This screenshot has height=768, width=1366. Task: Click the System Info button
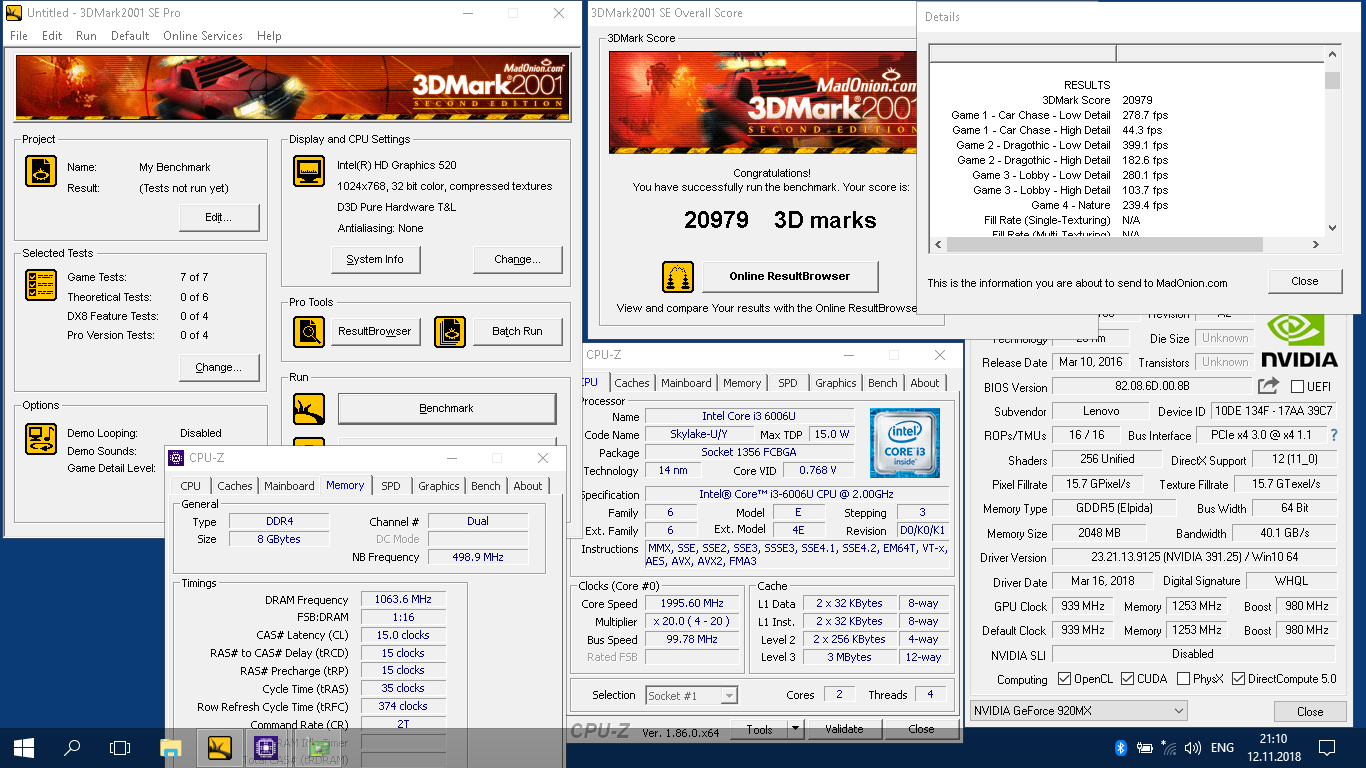pos(375,259)
